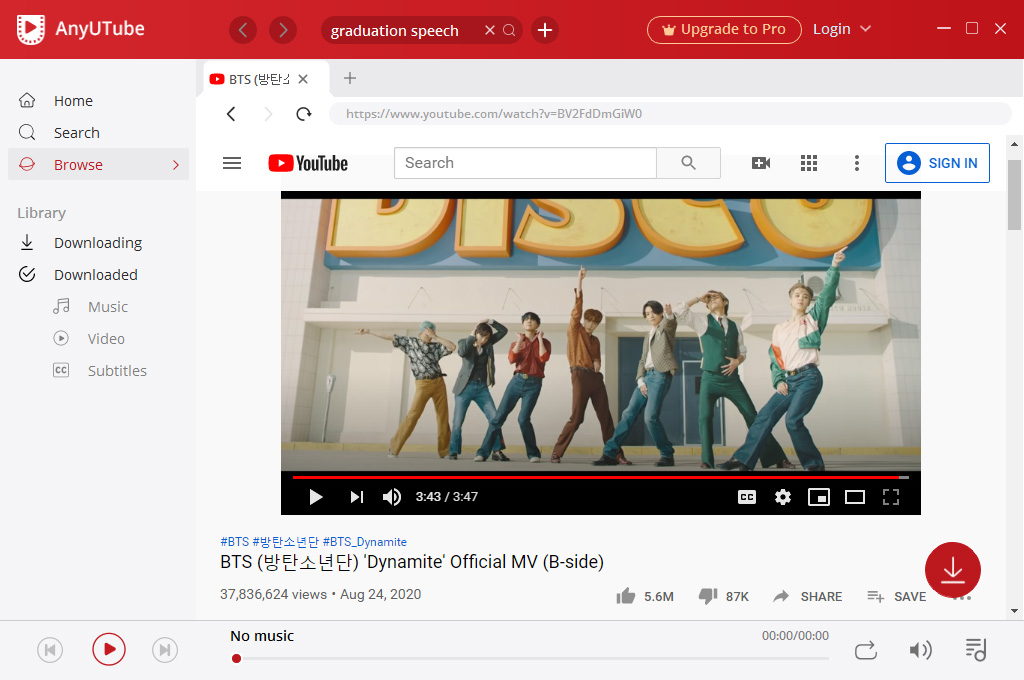Show downloaded Video items
The image size is (1024, 680).
106,338
